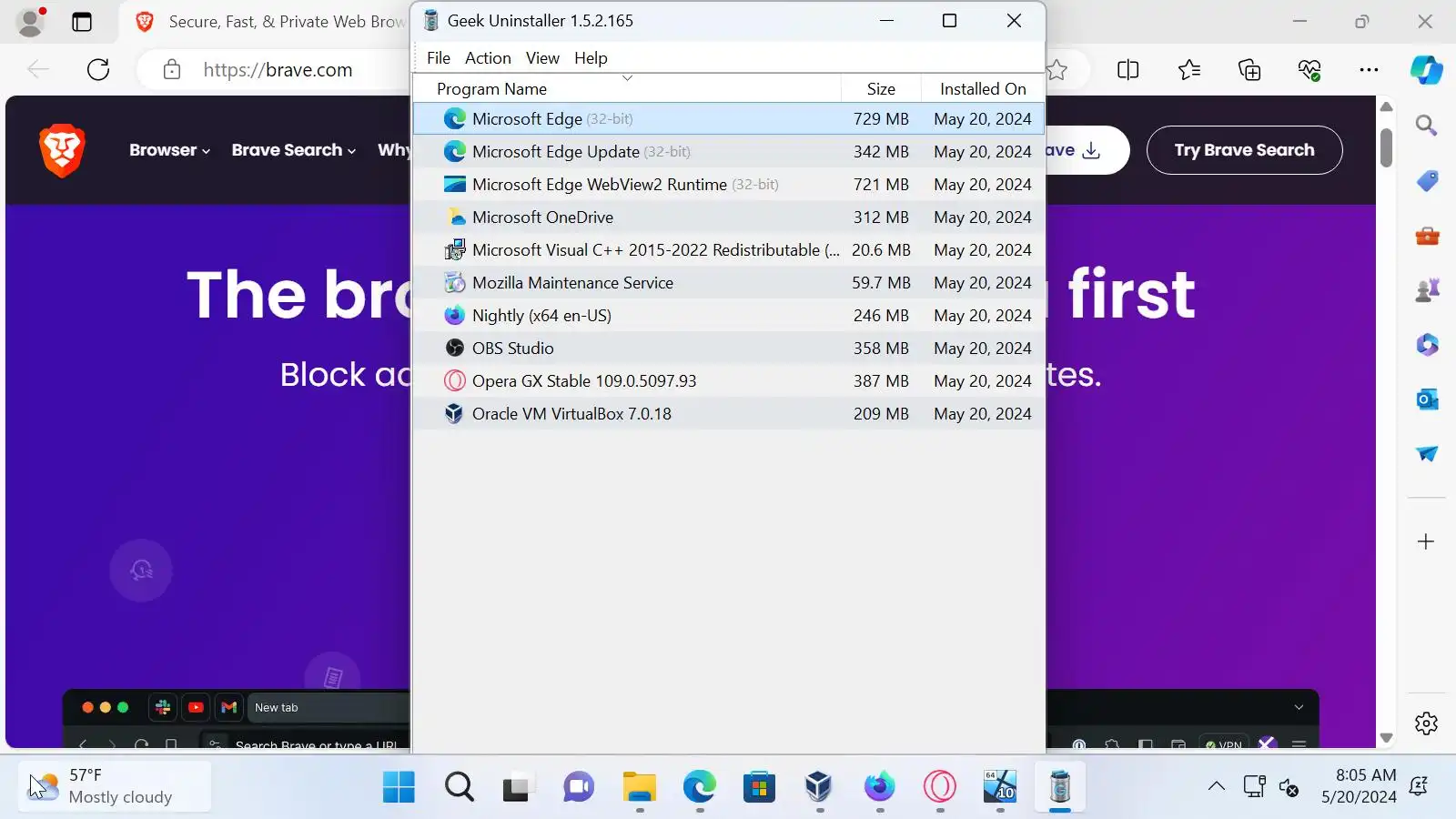Expand the Browser dropdown on Brave site
1456x819 pixels.
point(169,150)
